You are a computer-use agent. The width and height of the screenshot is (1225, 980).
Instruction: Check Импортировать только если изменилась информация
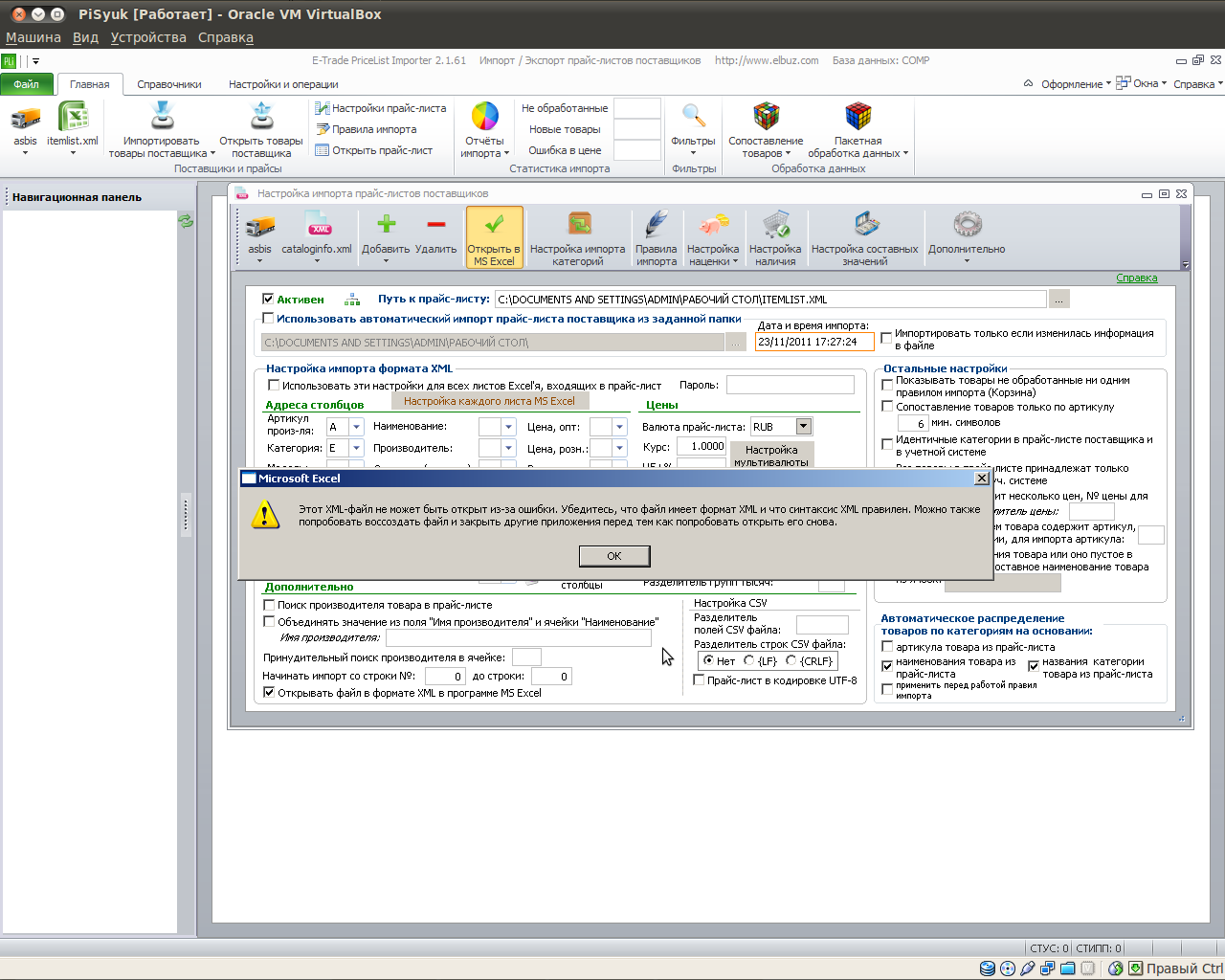point(886,339)
